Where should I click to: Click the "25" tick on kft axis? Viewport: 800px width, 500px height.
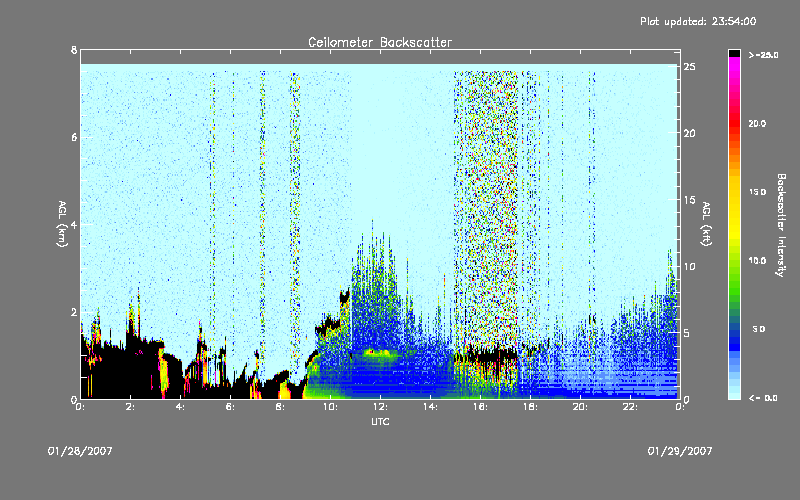(689, 67)
